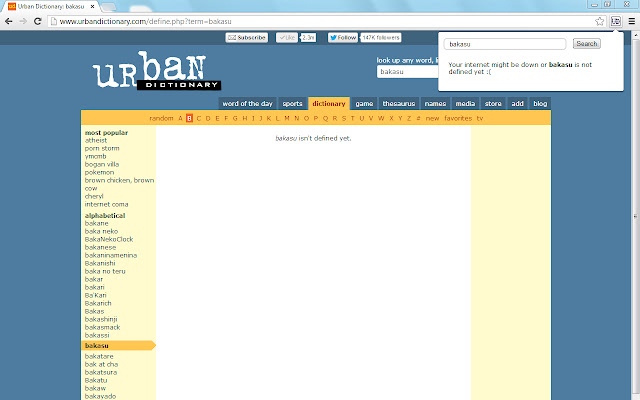Screen dimensions: 640x400
Task: Open the Ba'Kari entry
Action: (x=96, y=295)
